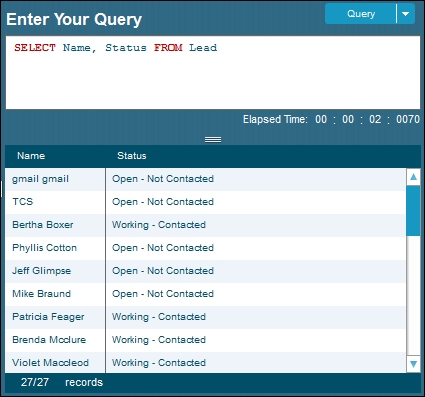Click the results scrollbar thumb

413,211
